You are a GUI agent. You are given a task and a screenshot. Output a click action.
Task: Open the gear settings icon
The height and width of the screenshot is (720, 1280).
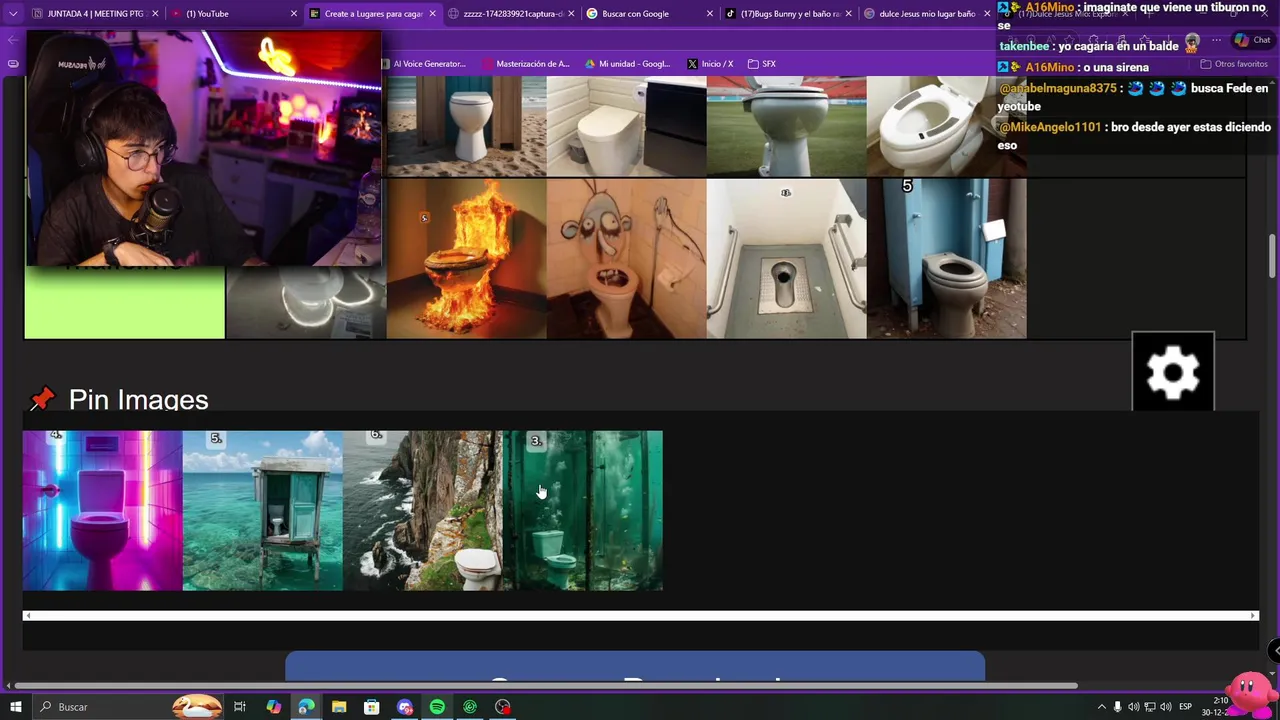coord(1173,372)
